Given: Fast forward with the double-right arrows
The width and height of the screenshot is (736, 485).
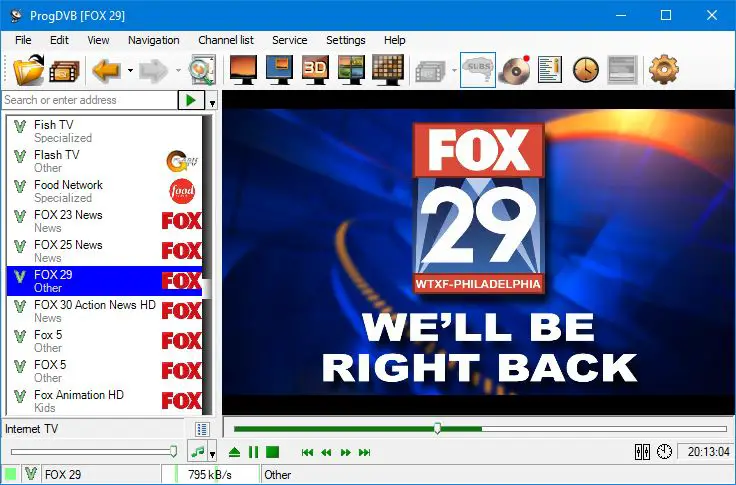Looking at the screenshot, I should (346, 453).
